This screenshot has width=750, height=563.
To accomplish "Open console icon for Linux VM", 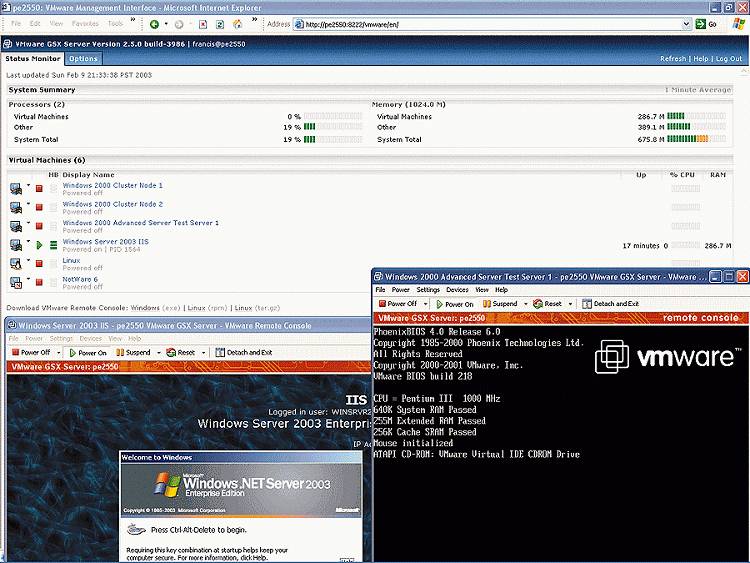I will [x=16, y=264].
